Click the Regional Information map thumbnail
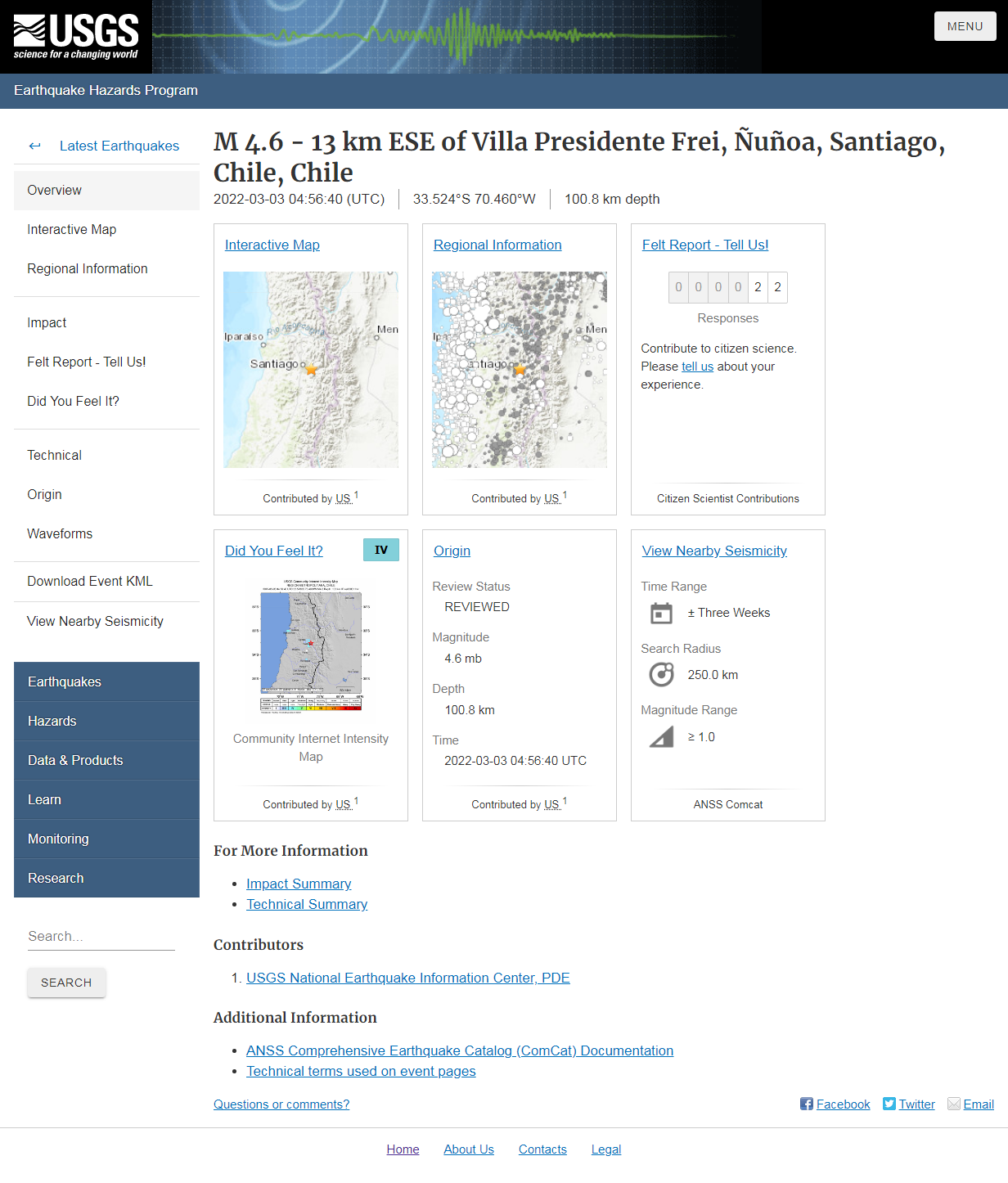Viewport: 1008px width, 1183px height. click(x=520, y=370)
